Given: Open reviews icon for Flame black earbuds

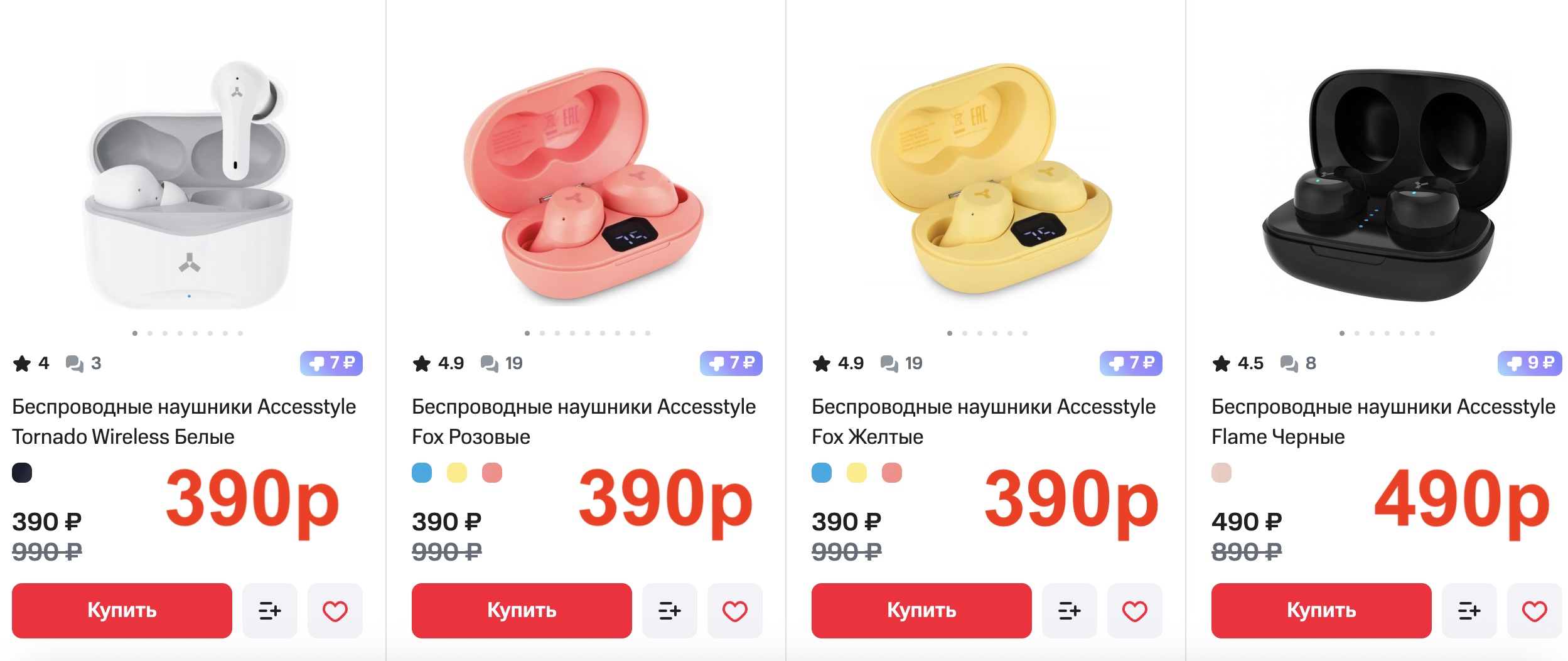Looking at the screenshot, I should pyautogui.click(x=1289, y=363).
